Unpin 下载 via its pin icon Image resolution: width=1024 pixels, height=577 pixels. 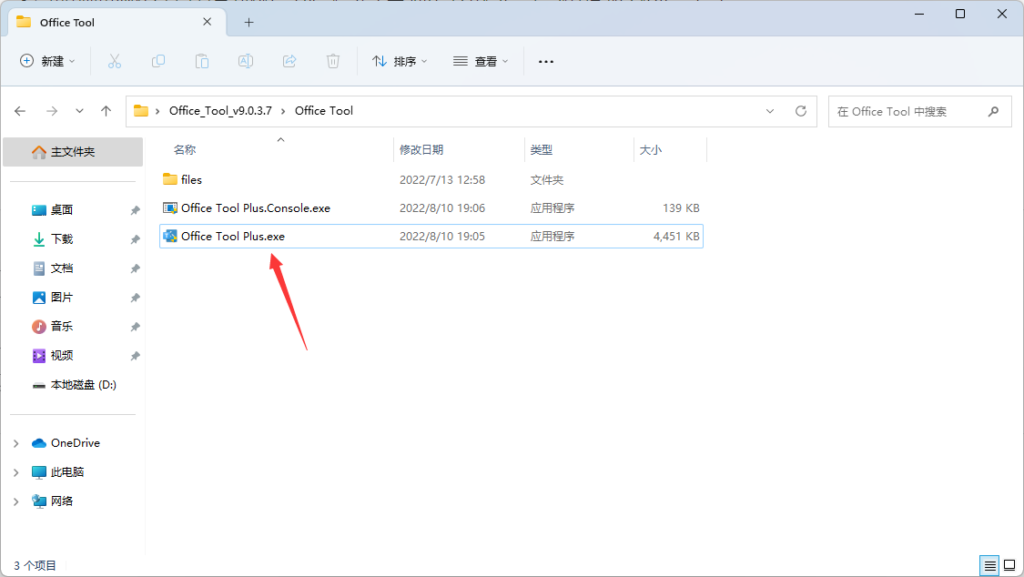[135, 240]
